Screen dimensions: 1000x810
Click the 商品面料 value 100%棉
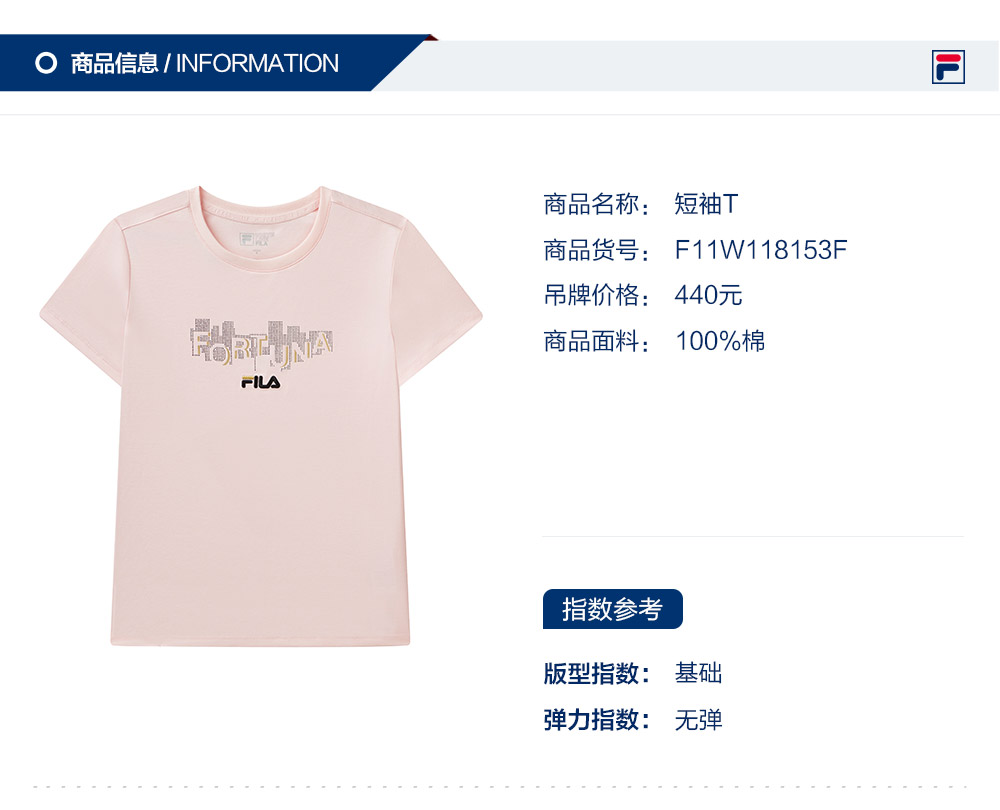click(x=720, y=341)
